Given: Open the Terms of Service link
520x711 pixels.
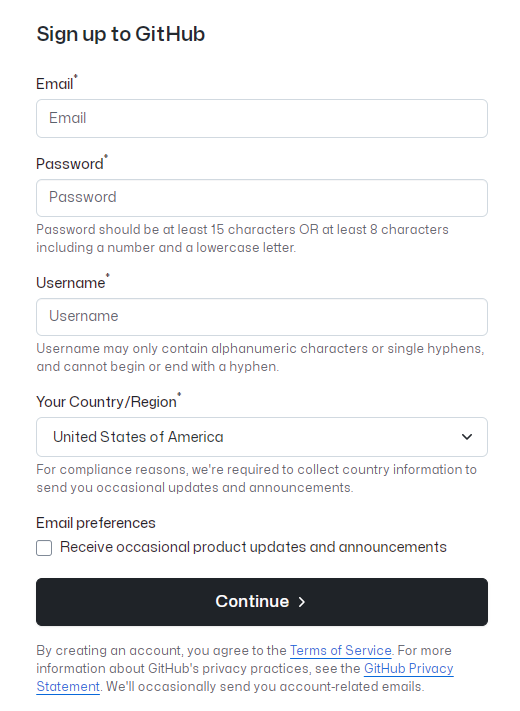Looking at the screenshot, I should (340, 651).
